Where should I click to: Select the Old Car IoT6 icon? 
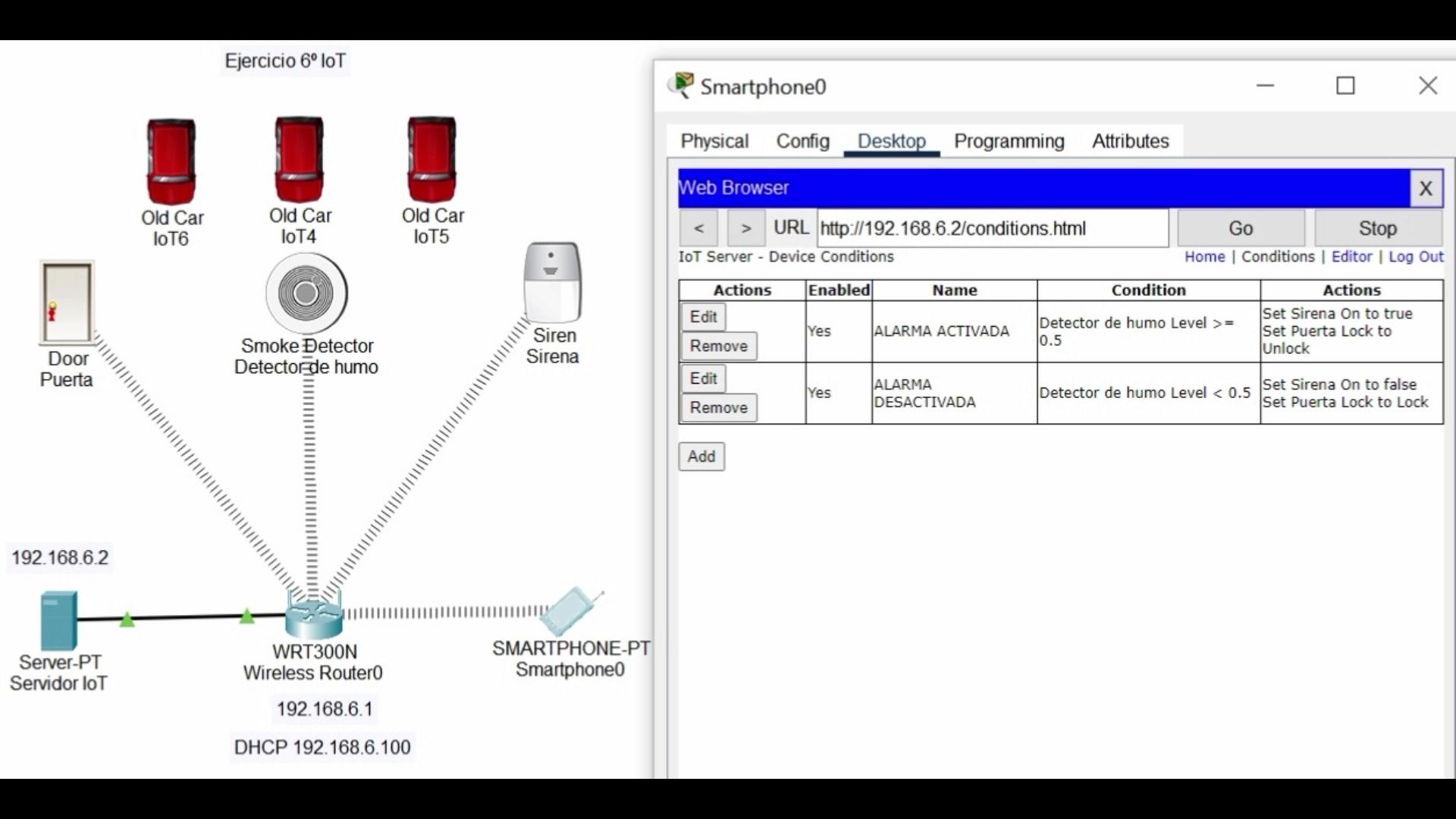[171, 160]
